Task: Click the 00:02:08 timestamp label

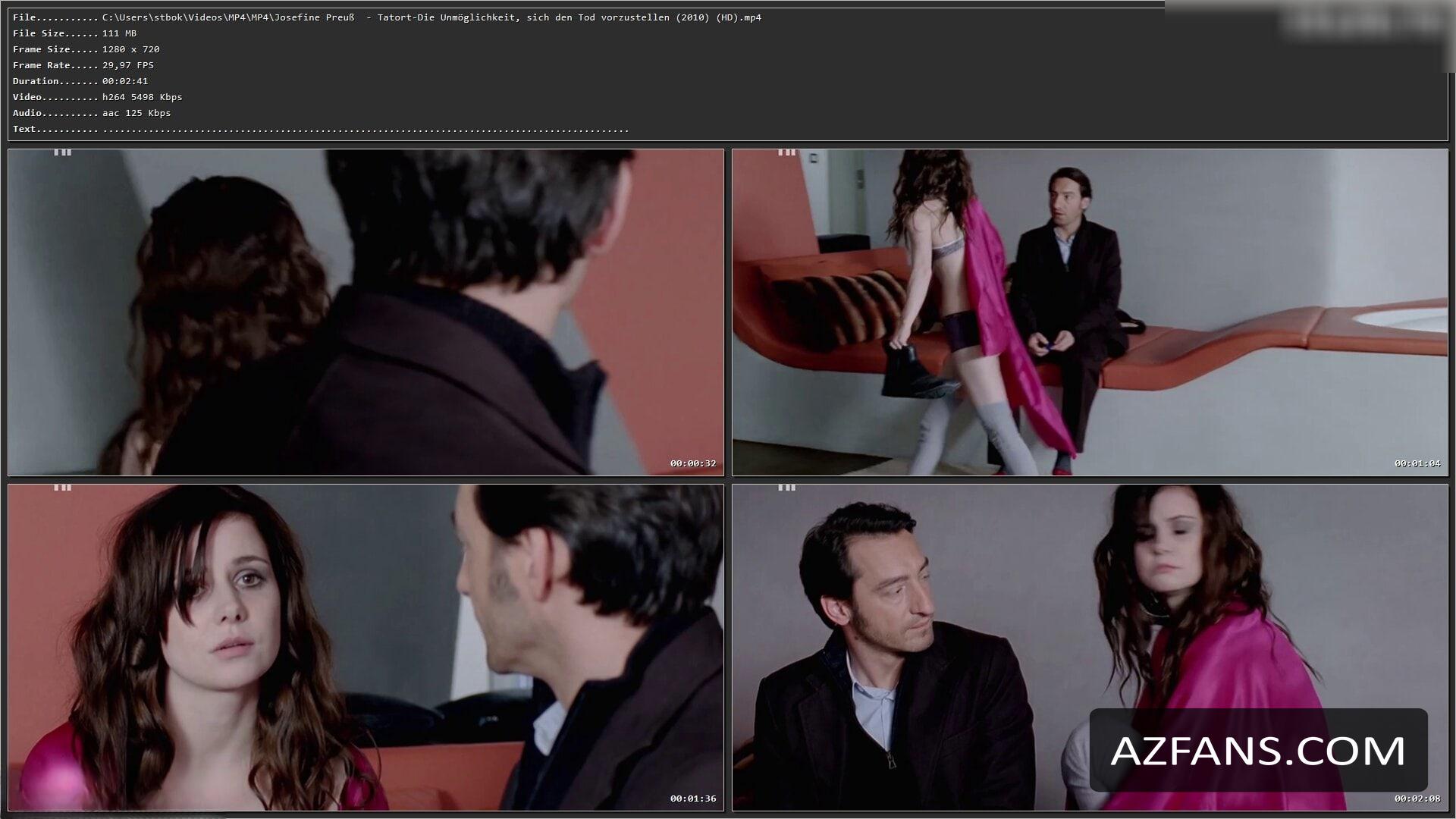Action: pos(1417,799)
